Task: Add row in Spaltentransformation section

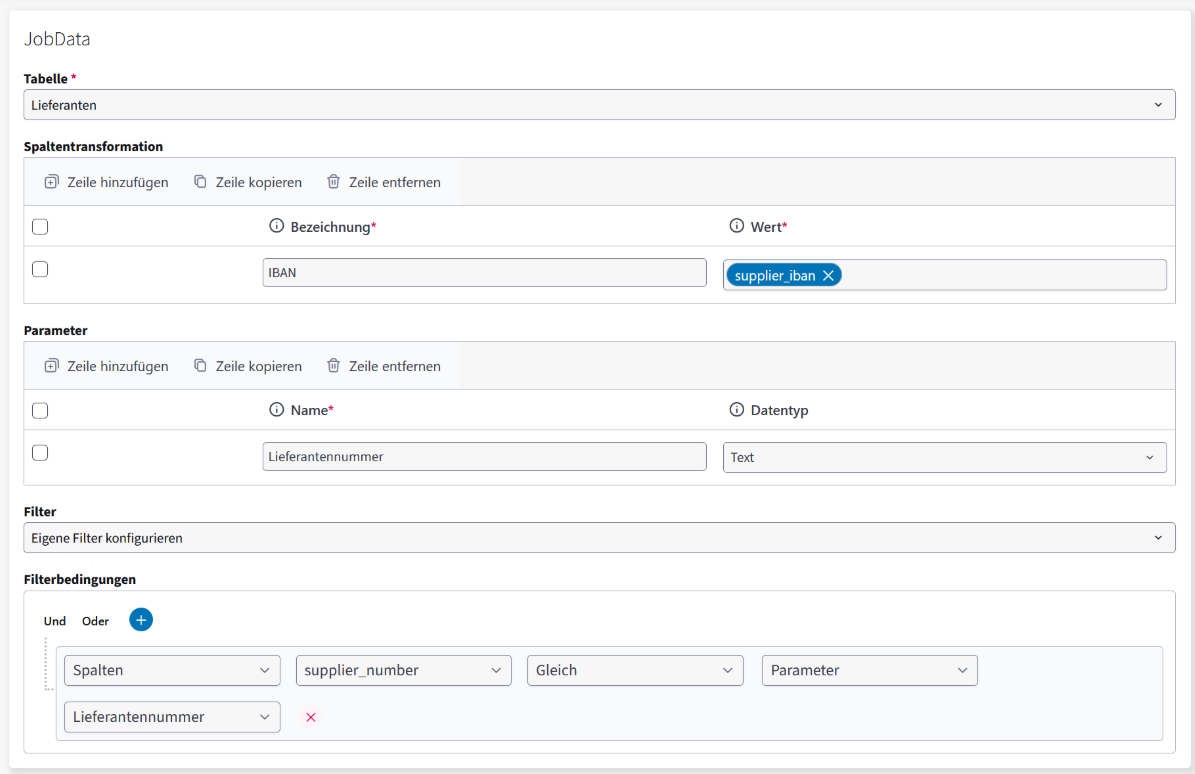Action: [106, 182]
